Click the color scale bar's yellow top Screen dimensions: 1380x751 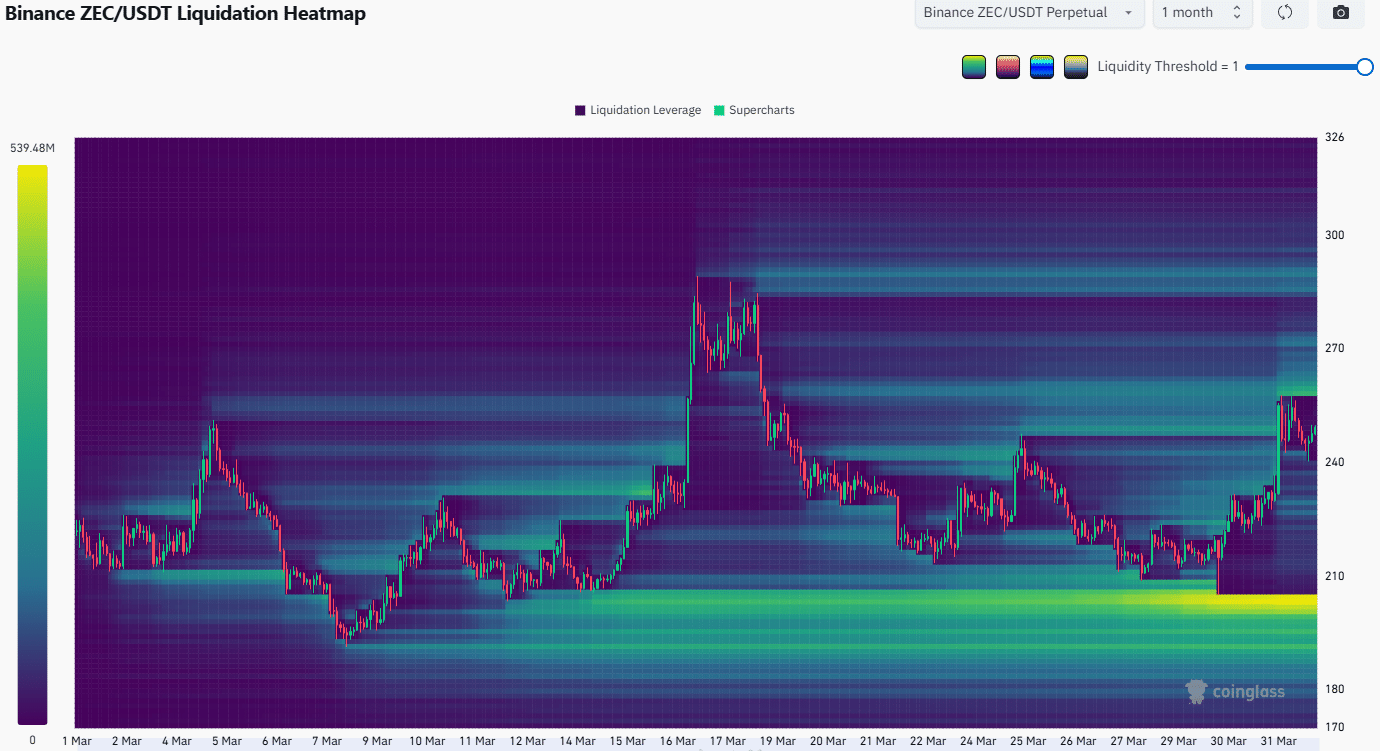[x=32, y=172]
